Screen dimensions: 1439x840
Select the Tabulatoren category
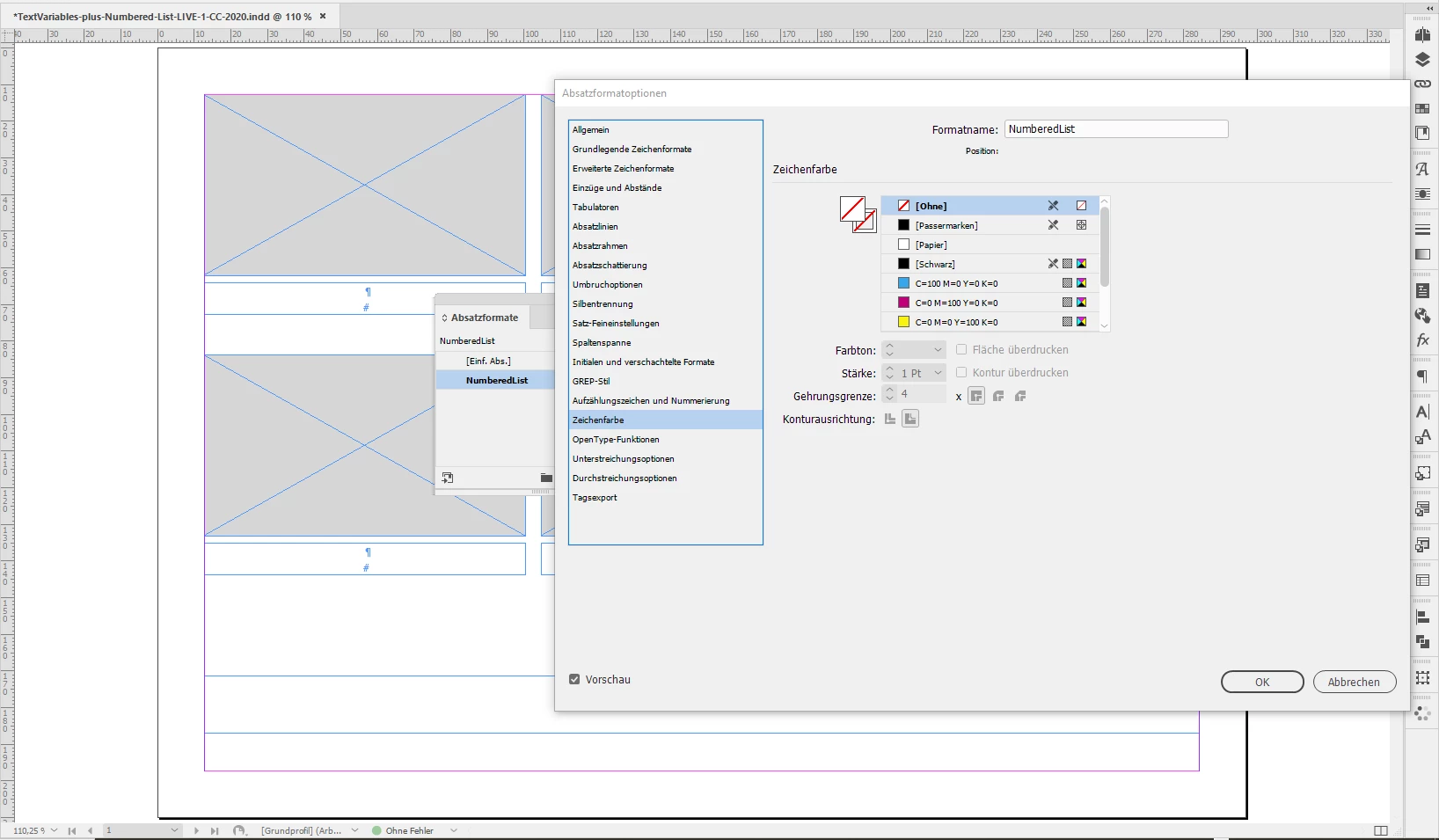pyautogui.click(x=665, y=207)
